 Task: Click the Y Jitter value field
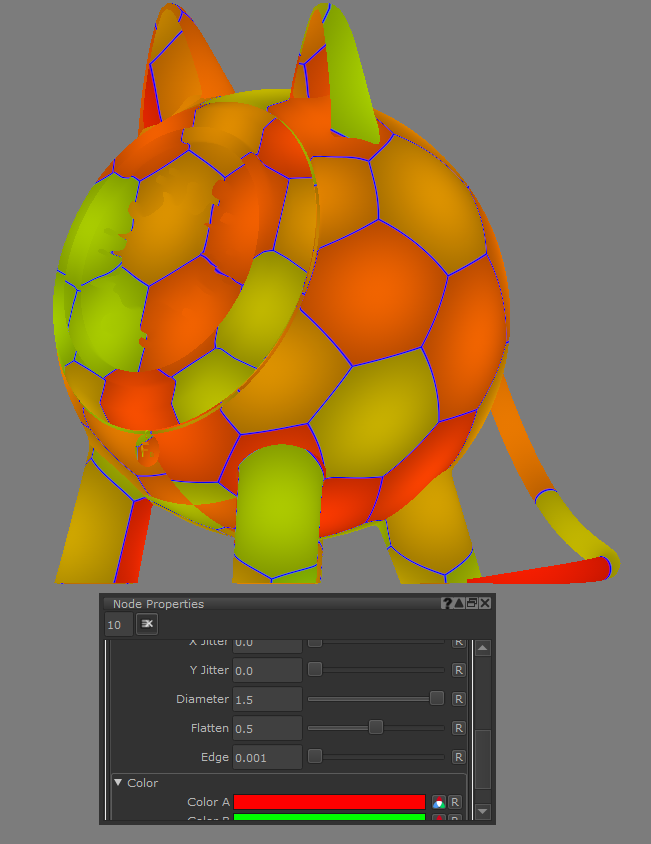tap(267, 670)
